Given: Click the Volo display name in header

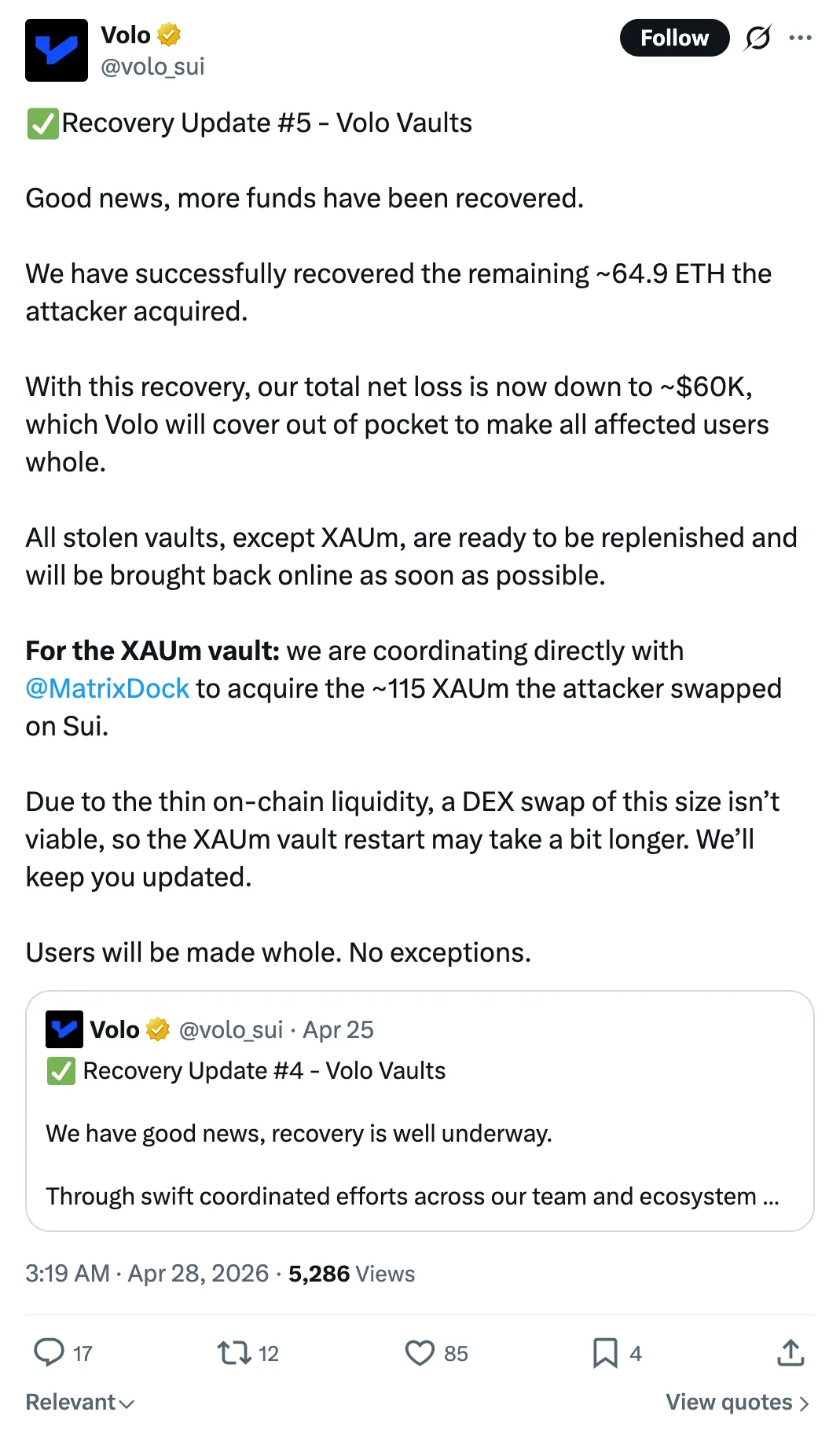Looking at the screenshot, I should pyautogui.click(x=126, y=35).
